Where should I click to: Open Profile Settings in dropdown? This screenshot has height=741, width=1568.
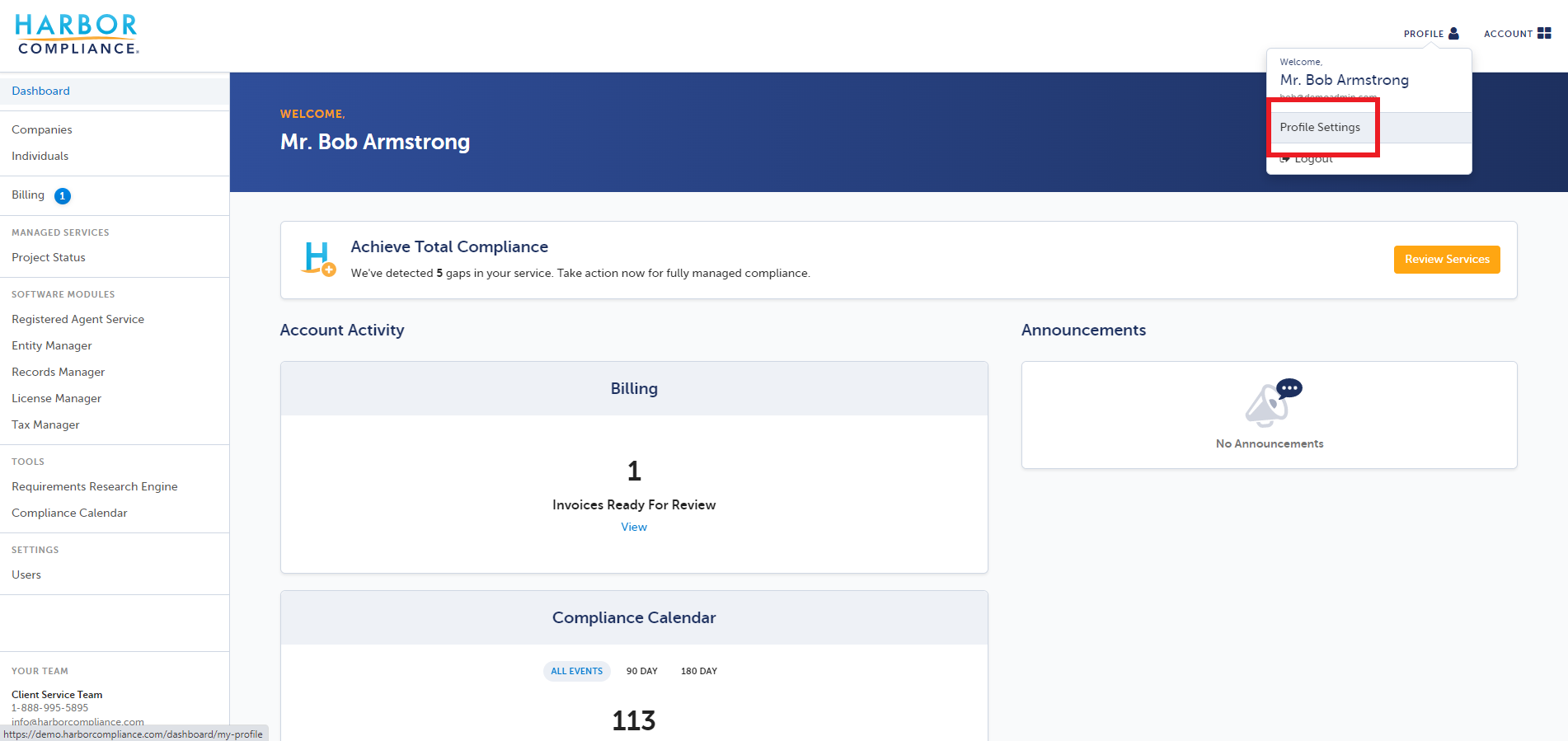pyautogui.click(x=1368, y=128)
